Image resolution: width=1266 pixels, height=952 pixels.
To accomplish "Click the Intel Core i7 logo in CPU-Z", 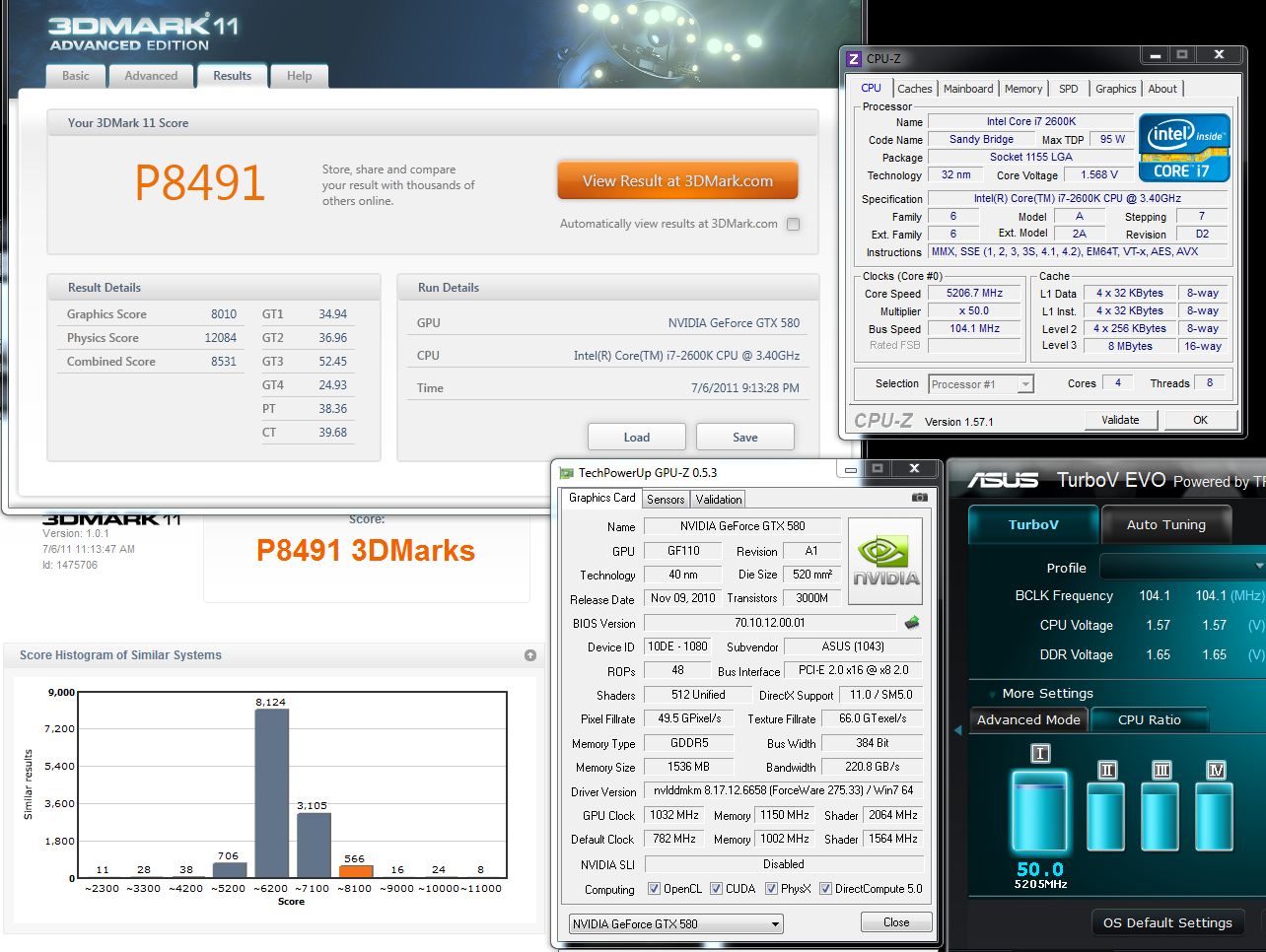I will coord(1184,148).
